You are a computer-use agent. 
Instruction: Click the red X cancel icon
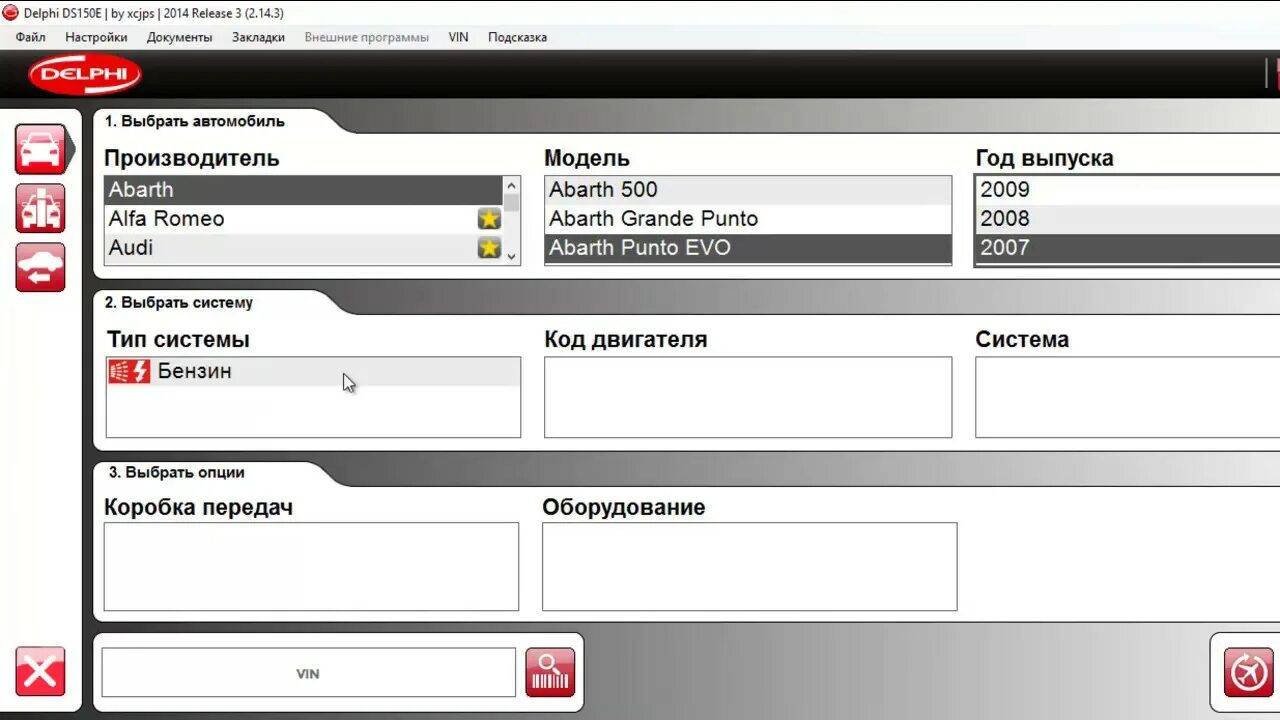point(40,671)
